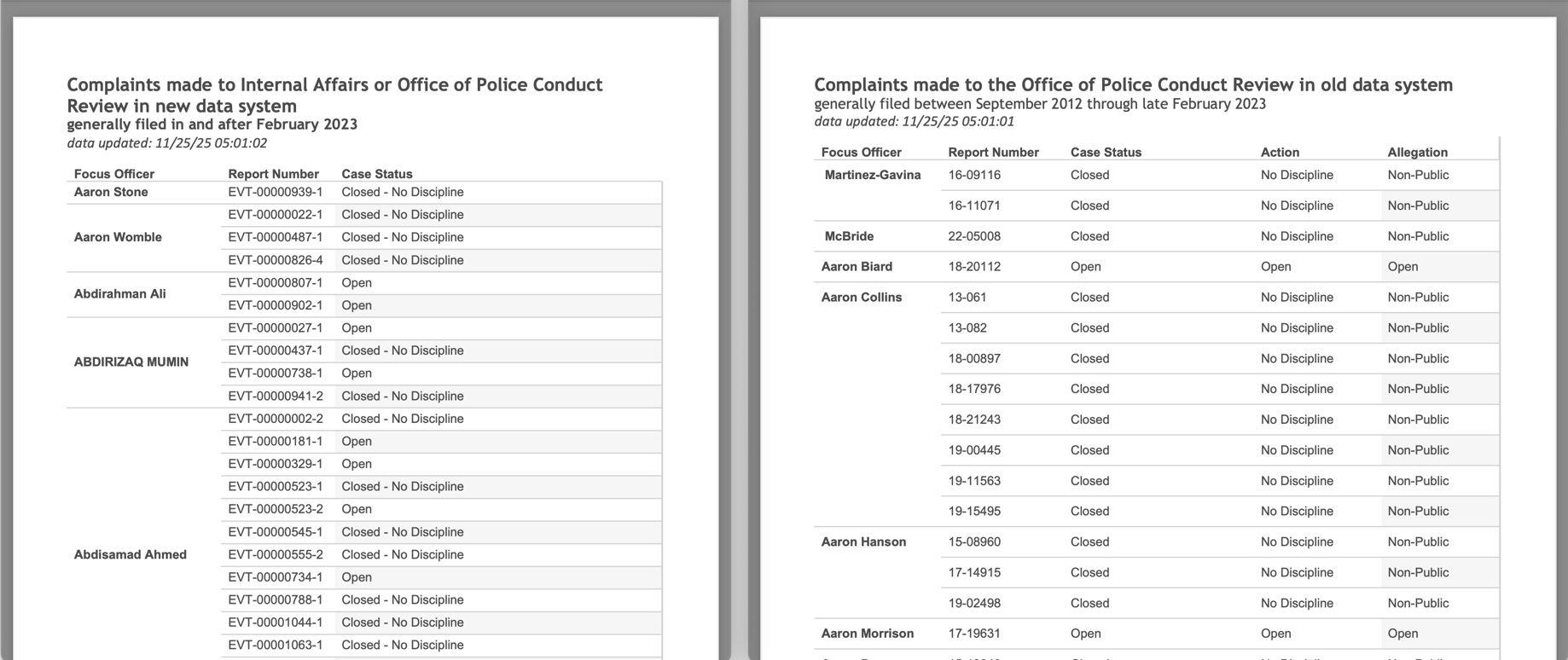
Task: Click on officer Aaron Hanson
Action: click(x=863, y=542)
